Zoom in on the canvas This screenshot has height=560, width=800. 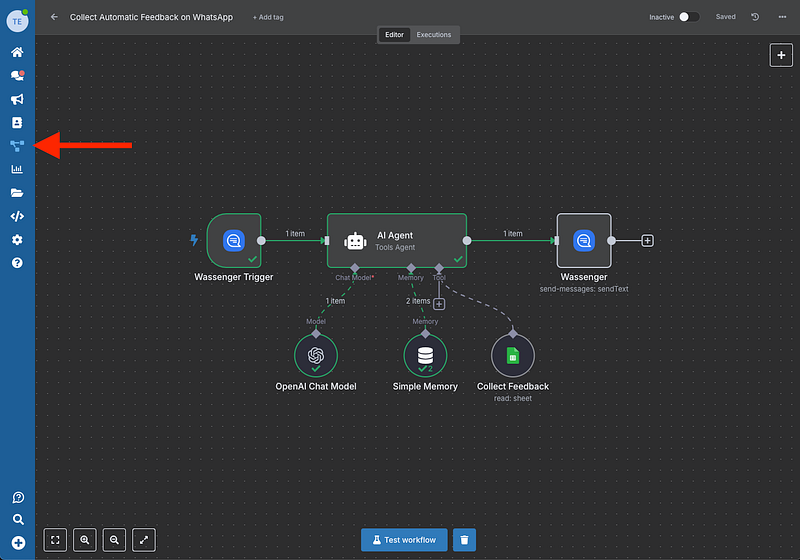pos(85,540)
